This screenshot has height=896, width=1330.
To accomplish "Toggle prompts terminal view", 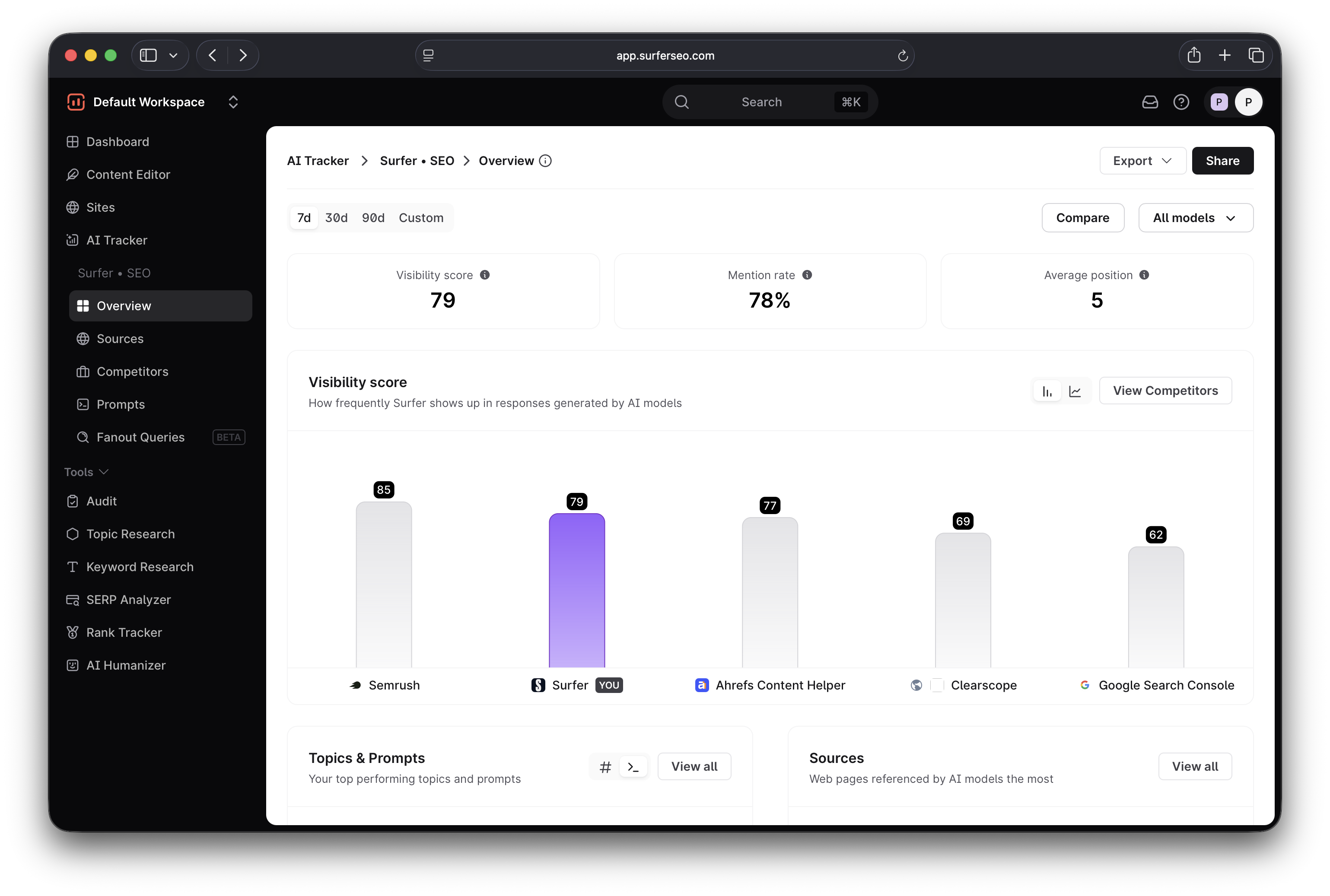I will [x=633, y=767].
